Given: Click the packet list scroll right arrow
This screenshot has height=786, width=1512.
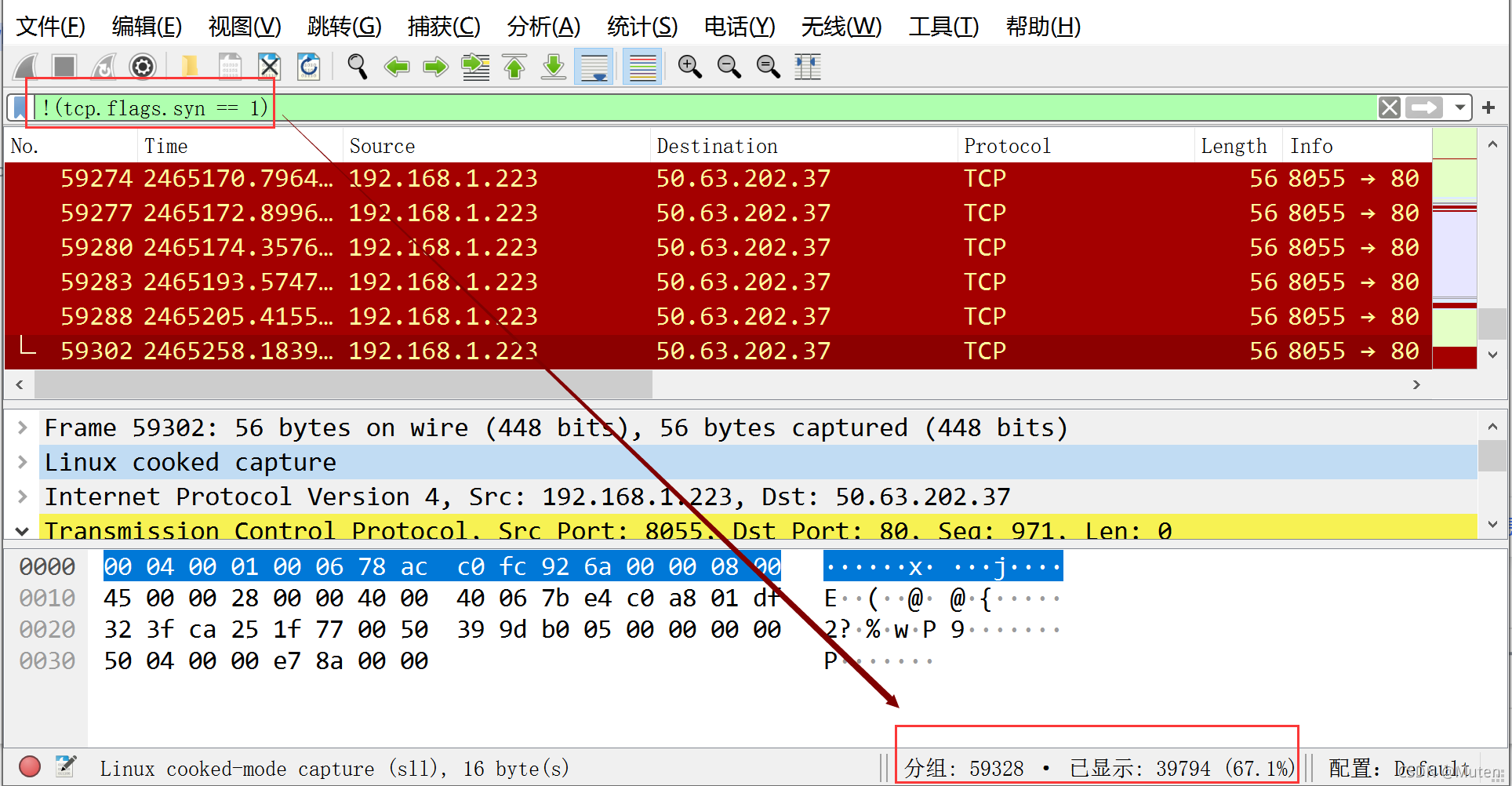Looking at the screenshot, I should (1416, 384).
